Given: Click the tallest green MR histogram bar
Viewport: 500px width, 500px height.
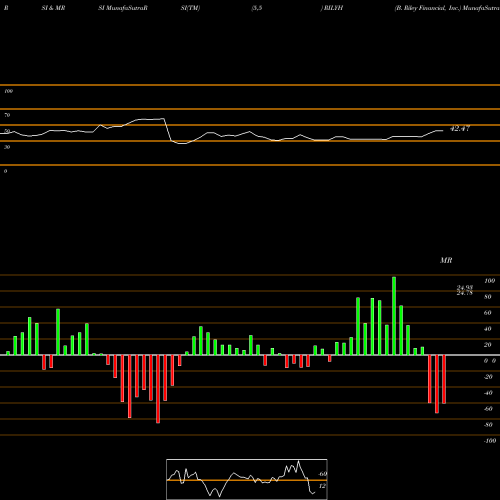Looking at the screenshot, I should pos(394,316).
